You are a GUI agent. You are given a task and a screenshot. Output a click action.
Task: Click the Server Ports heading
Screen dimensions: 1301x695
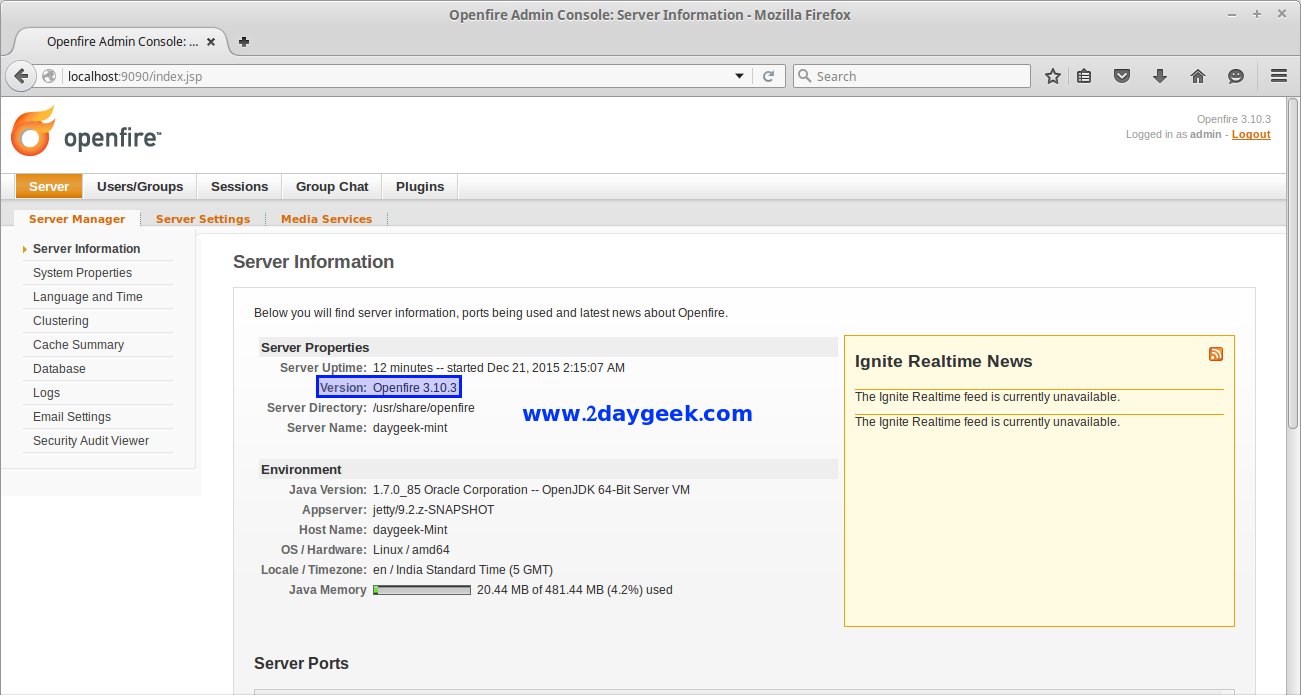pos(301,663)
